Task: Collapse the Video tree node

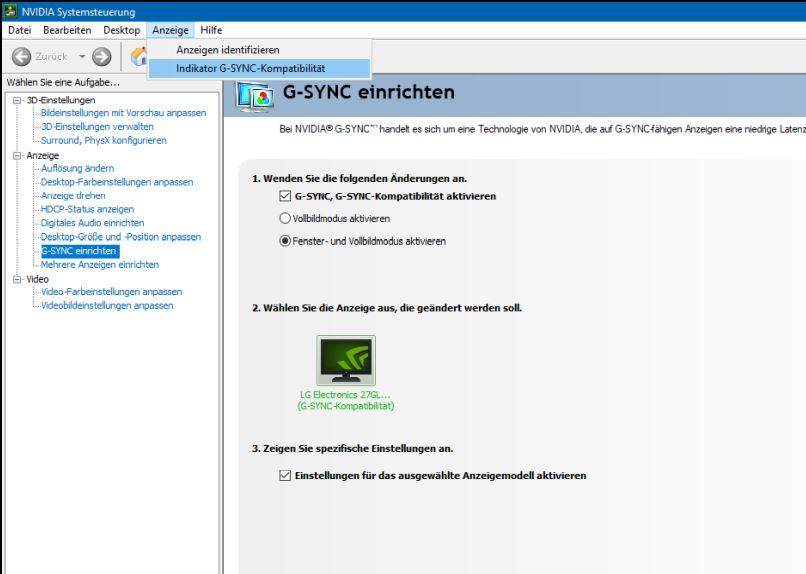Action: tap(17, 279)
